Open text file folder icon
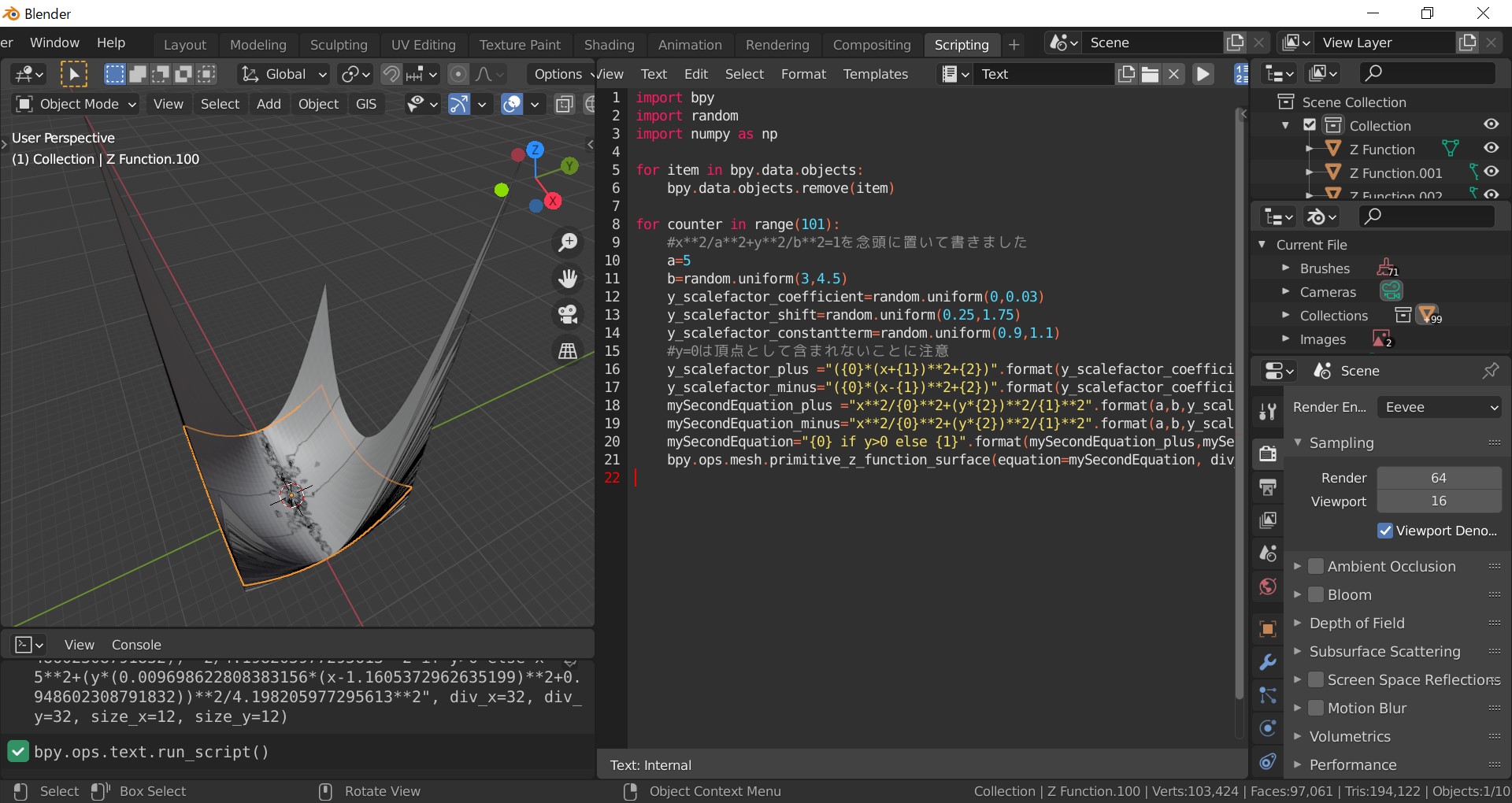Screen dimensions: 1512x803 pos(1150,74)
